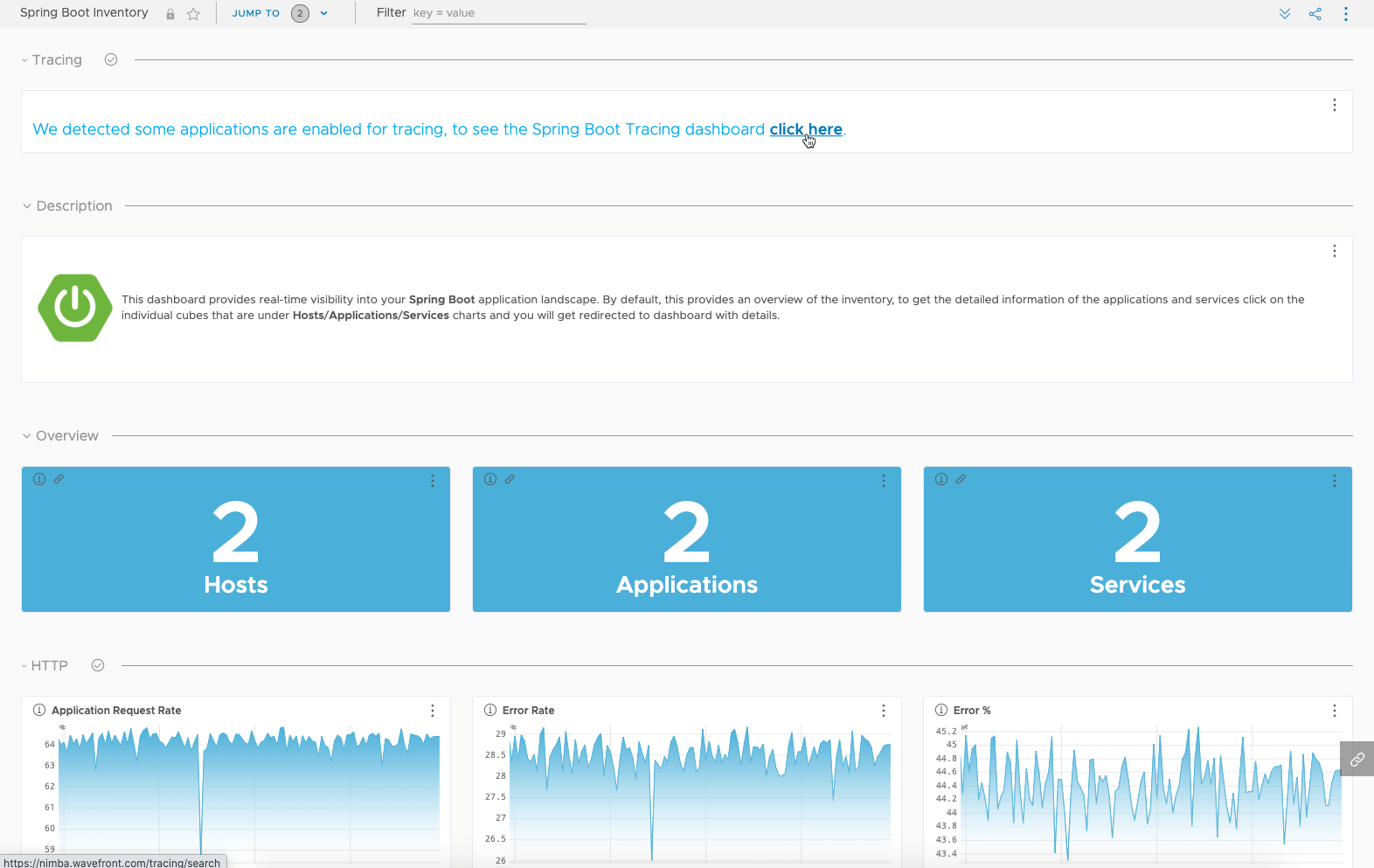Open the Description panel options menu
1374x868 pixels.
click(x=1334, y=251)
